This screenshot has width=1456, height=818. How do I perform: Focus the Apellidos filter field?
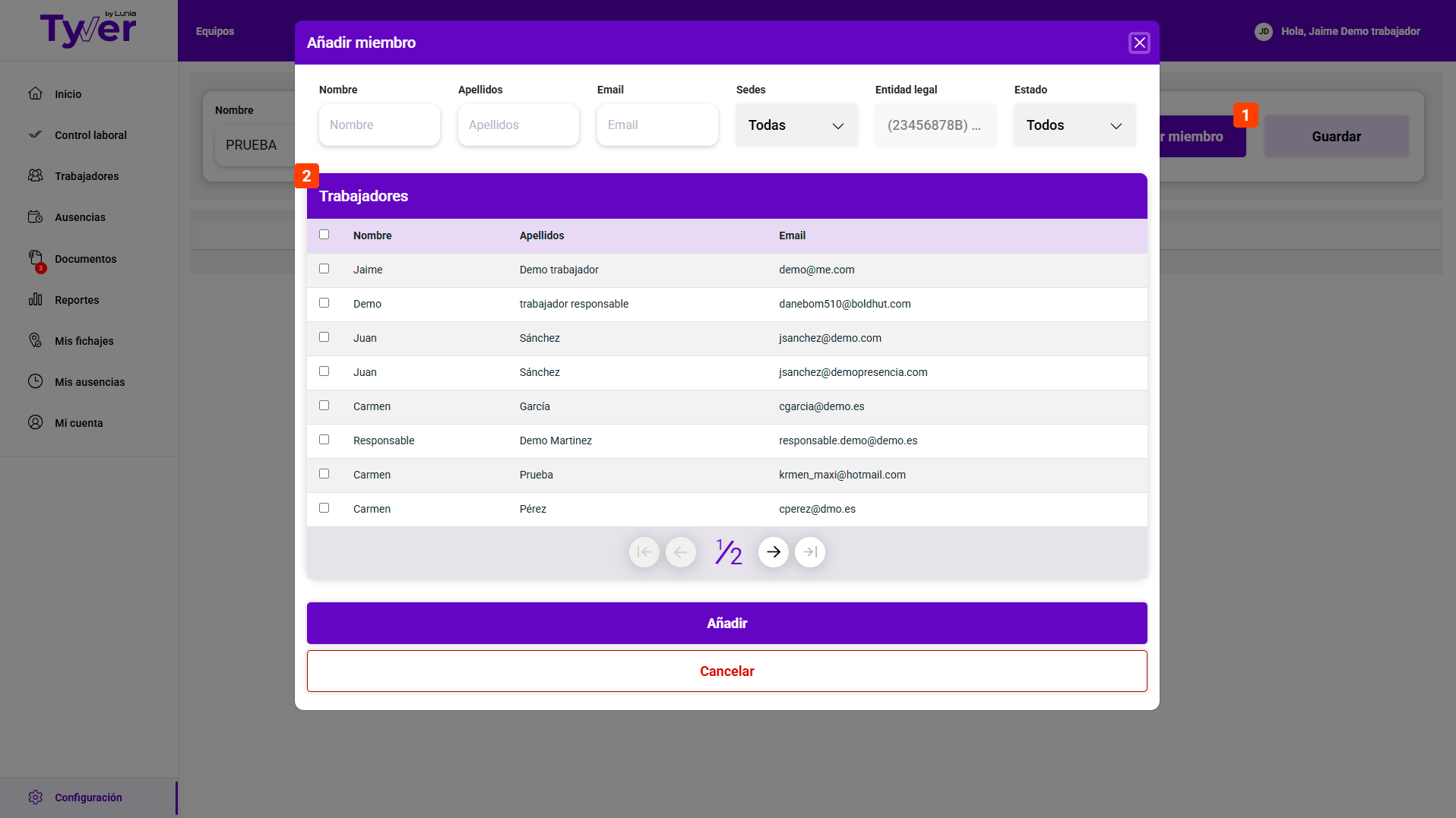tap(518, 125)
